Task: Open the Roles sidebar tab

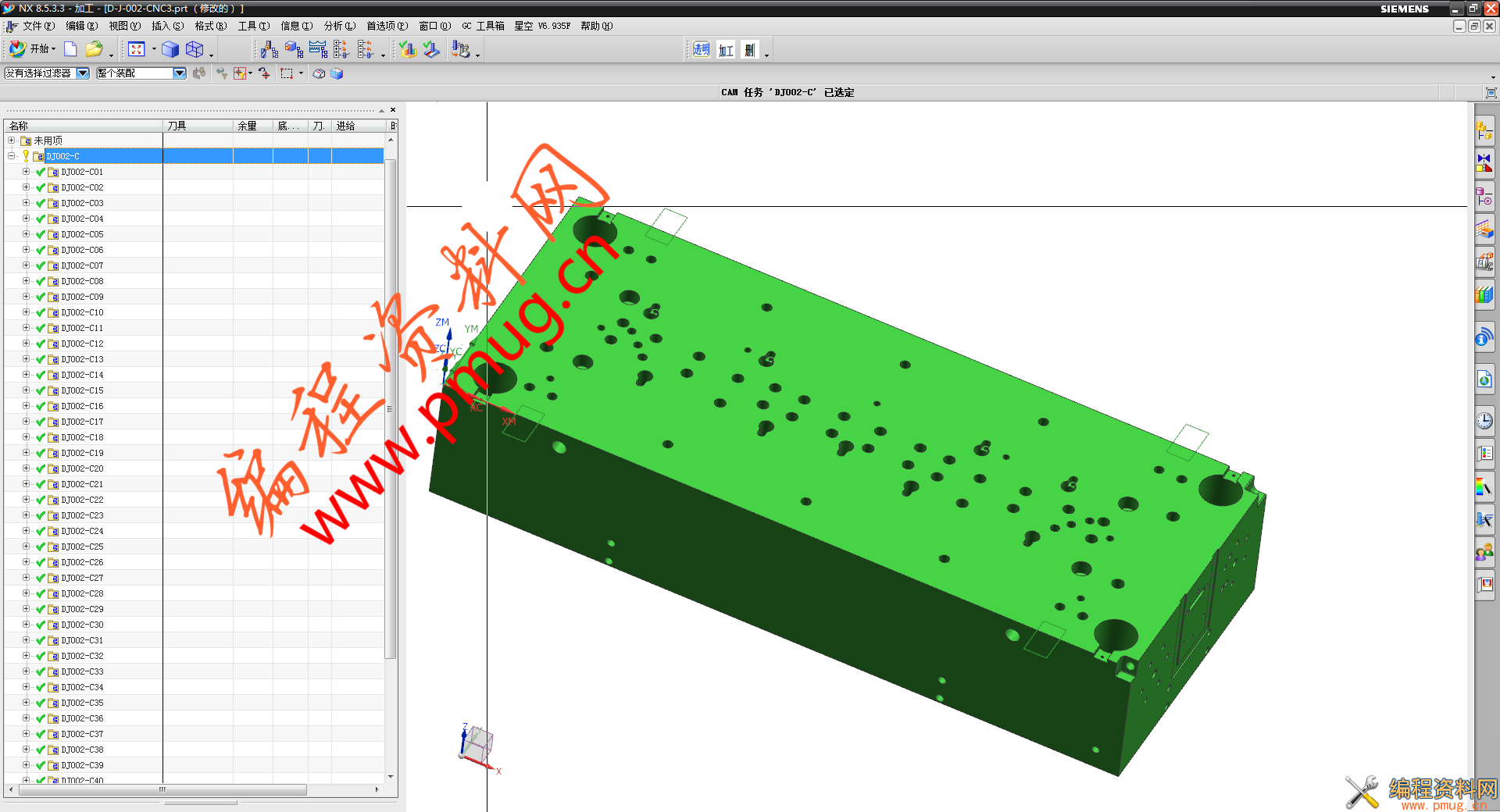Action: tap(1484, 554)
